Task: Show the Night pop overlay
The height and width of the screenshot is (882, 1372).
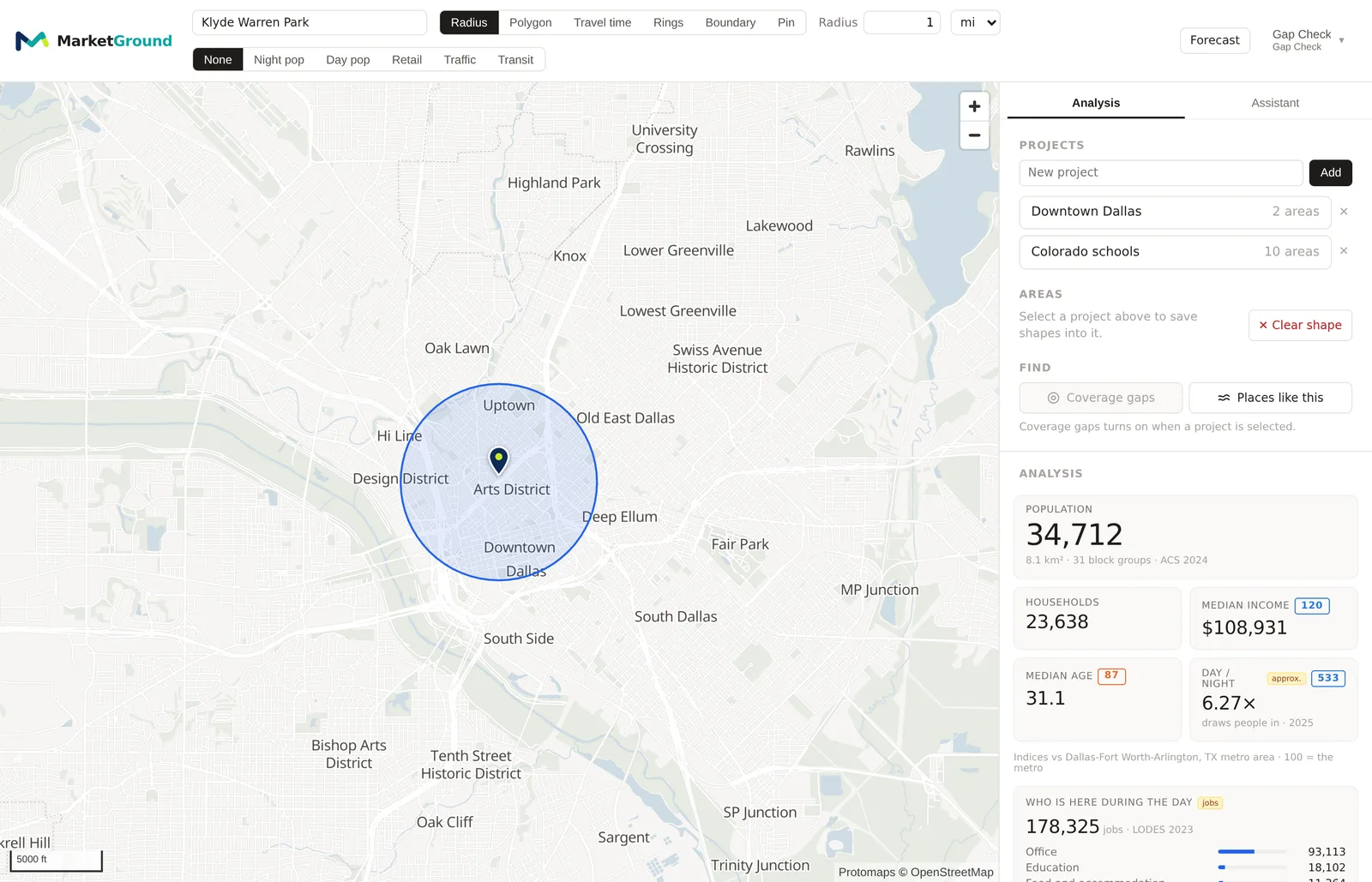Action: click(x=279, y=59)
